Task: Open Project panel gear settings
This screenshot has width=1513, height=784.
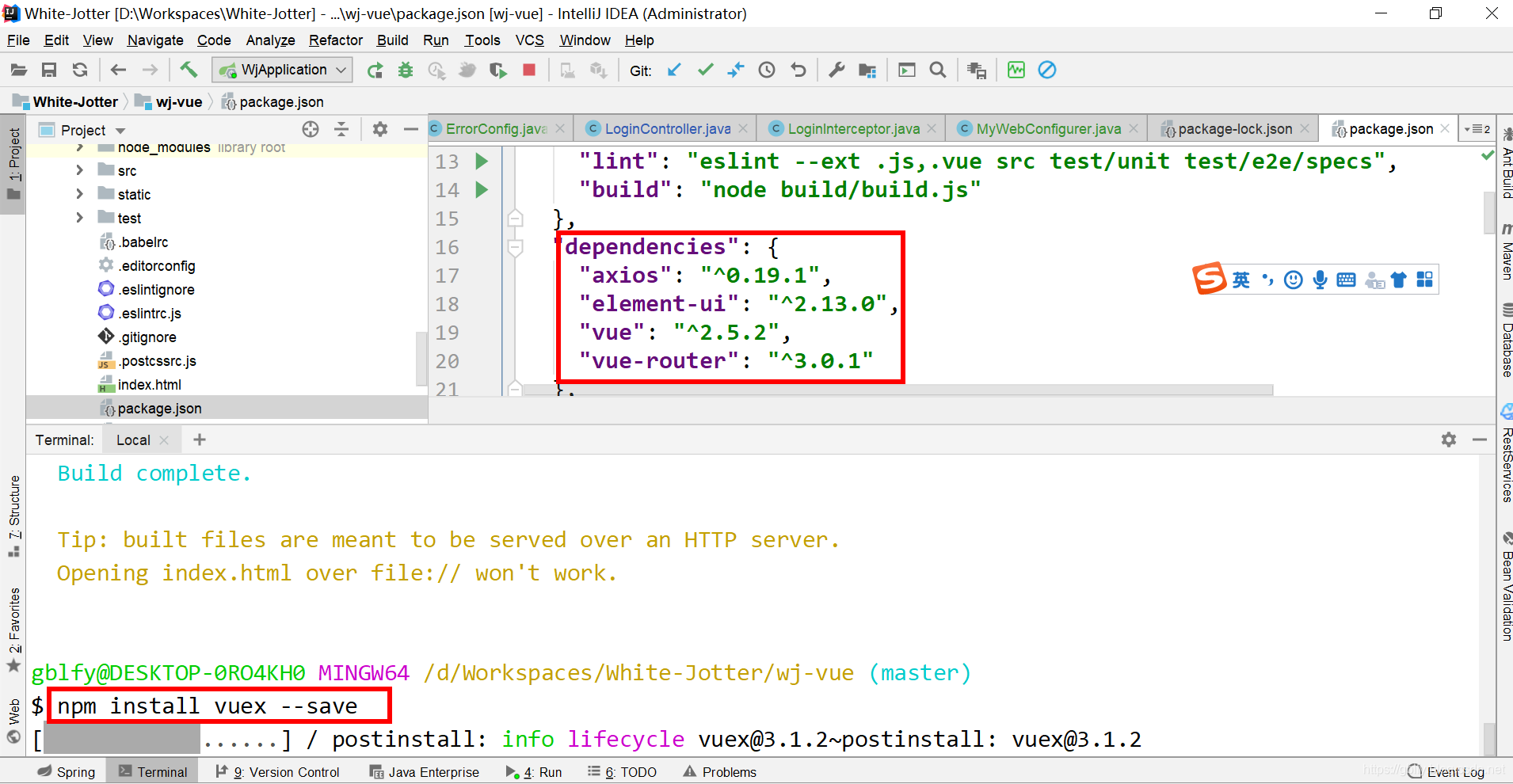Action: [x=380, y=129]
